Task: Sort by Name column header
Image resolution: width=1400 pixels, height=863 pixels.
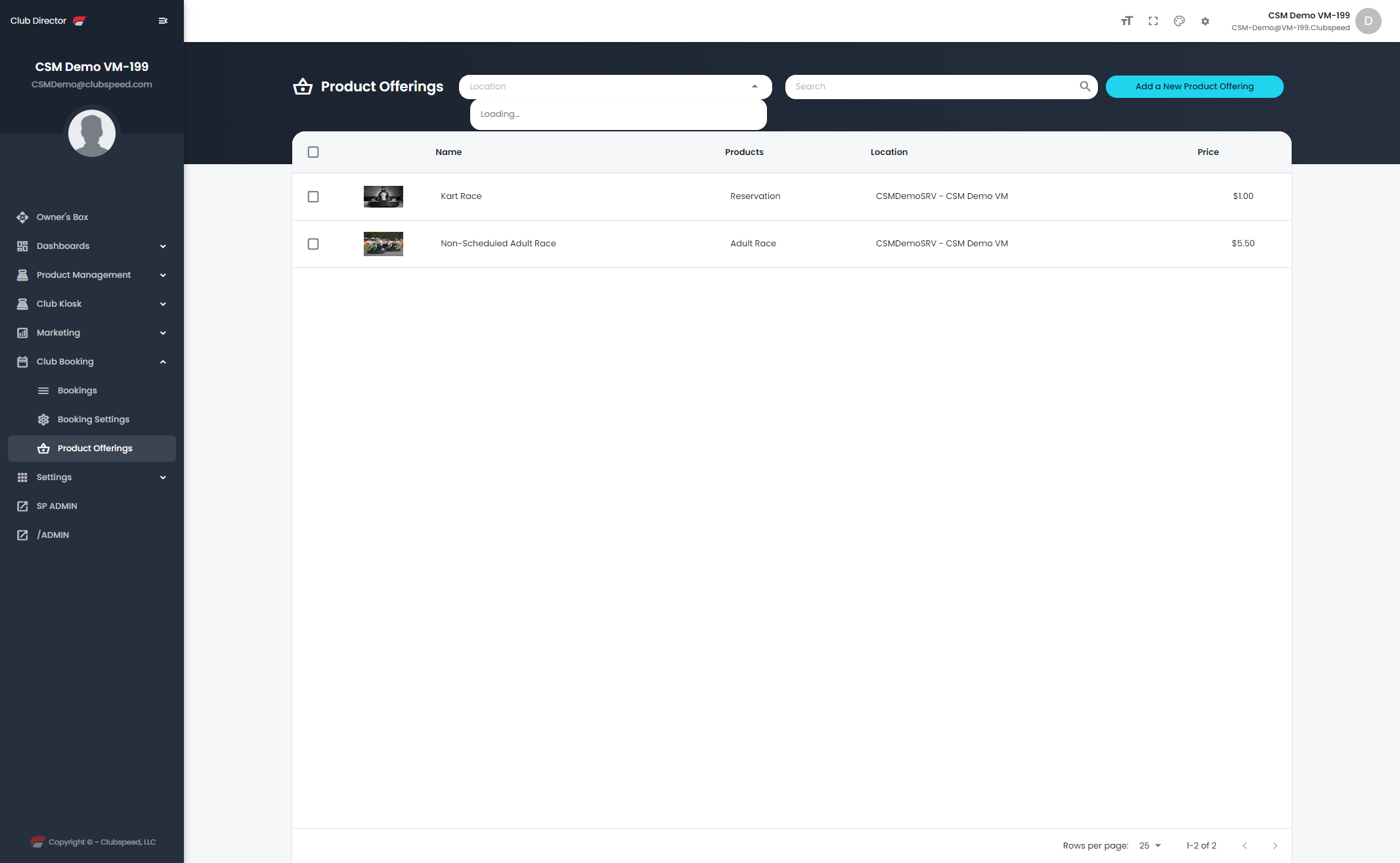Action: (448, 152)
